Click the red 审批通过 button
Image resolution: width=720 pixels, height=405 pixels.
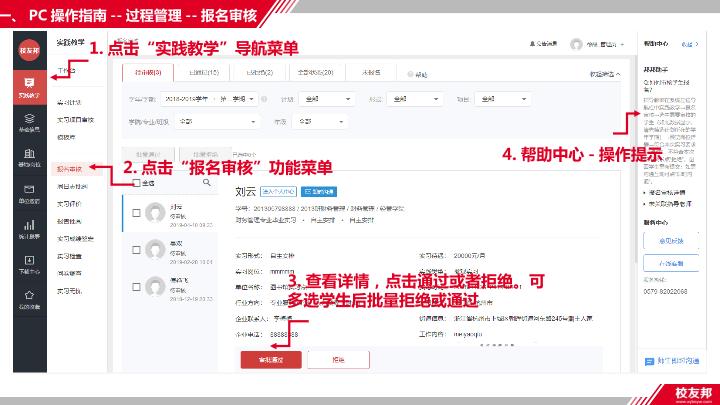point(271,358)
